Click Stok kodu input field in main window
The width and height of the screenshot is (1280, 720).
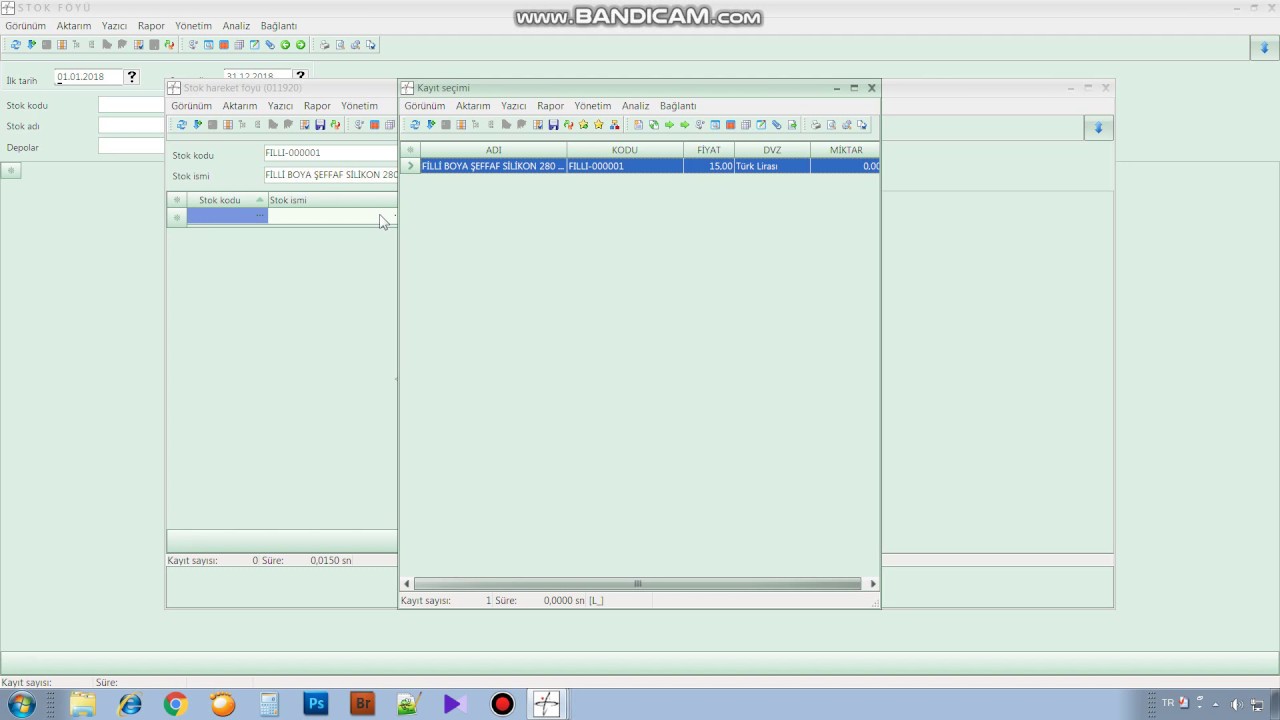pos(131,105)
